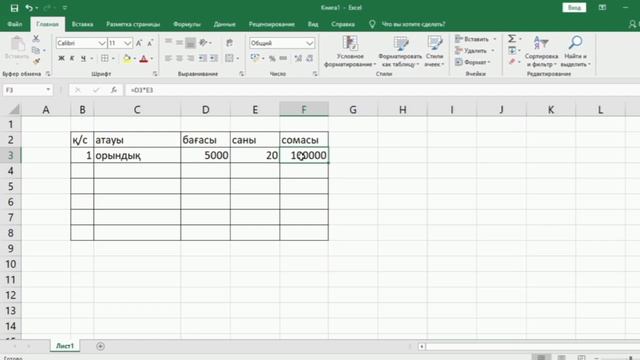Toggle italic formatting (К)
The height and width of the screenshot is (360, 640).
pyautogui.click(x=72, y=58)
